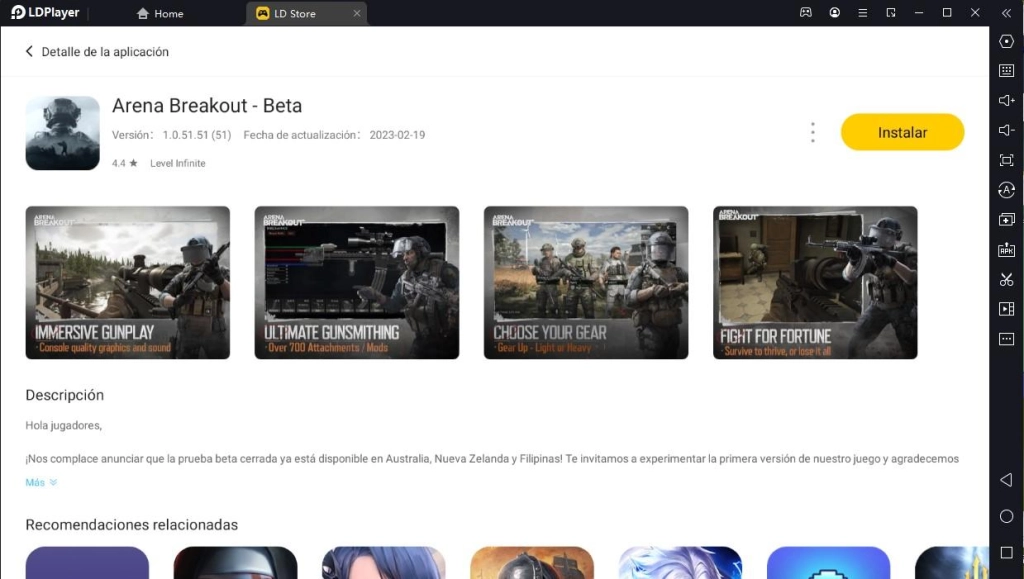Open Ultimate Gunsmithing screenshot
The height and width of the screenshot is (579, 1024).
tap(357, 283)
